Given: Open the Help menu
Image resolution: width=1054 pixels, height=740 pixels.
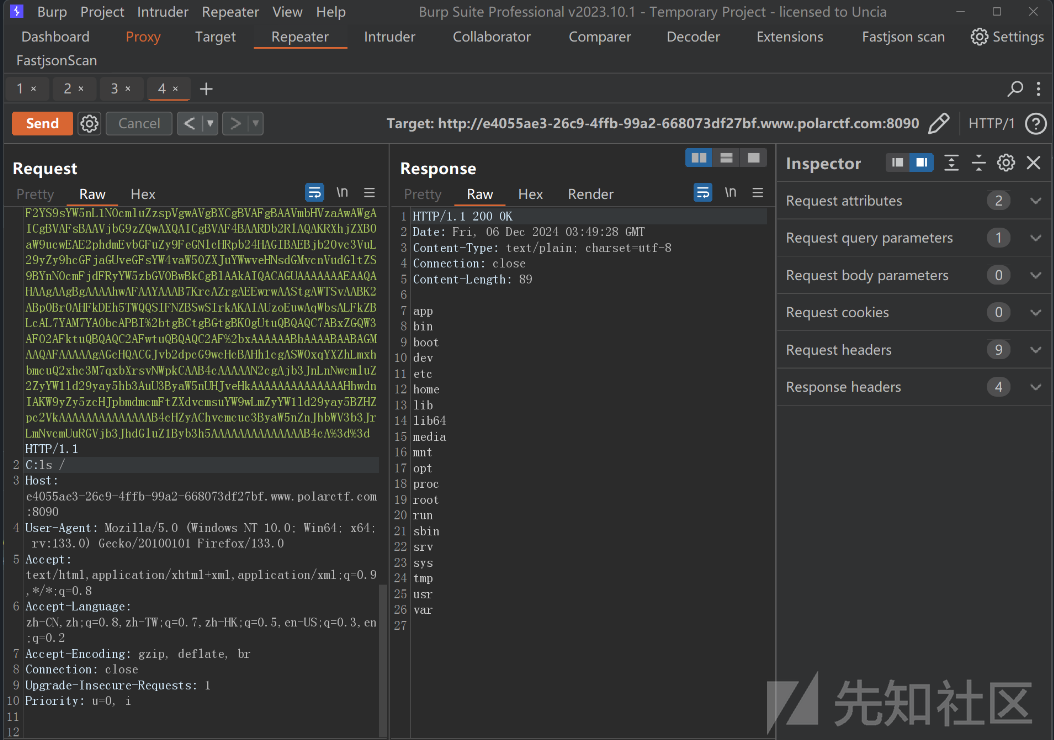Looking at the screenshot, I should tap(331, 12).
